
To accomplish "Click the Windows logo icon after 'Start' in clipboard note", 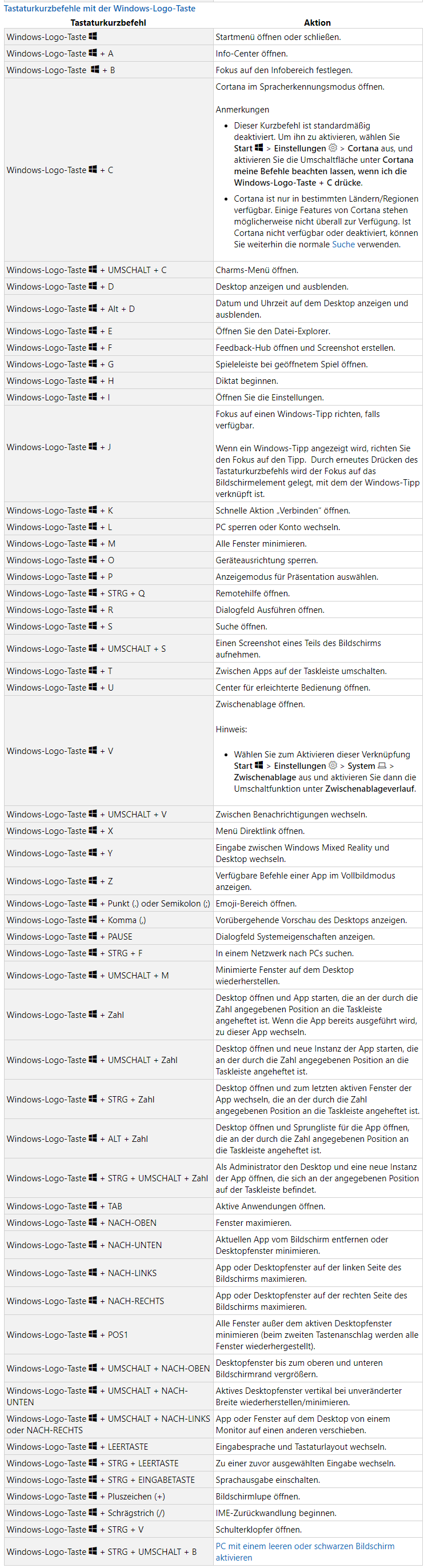I will pos(259,765).
